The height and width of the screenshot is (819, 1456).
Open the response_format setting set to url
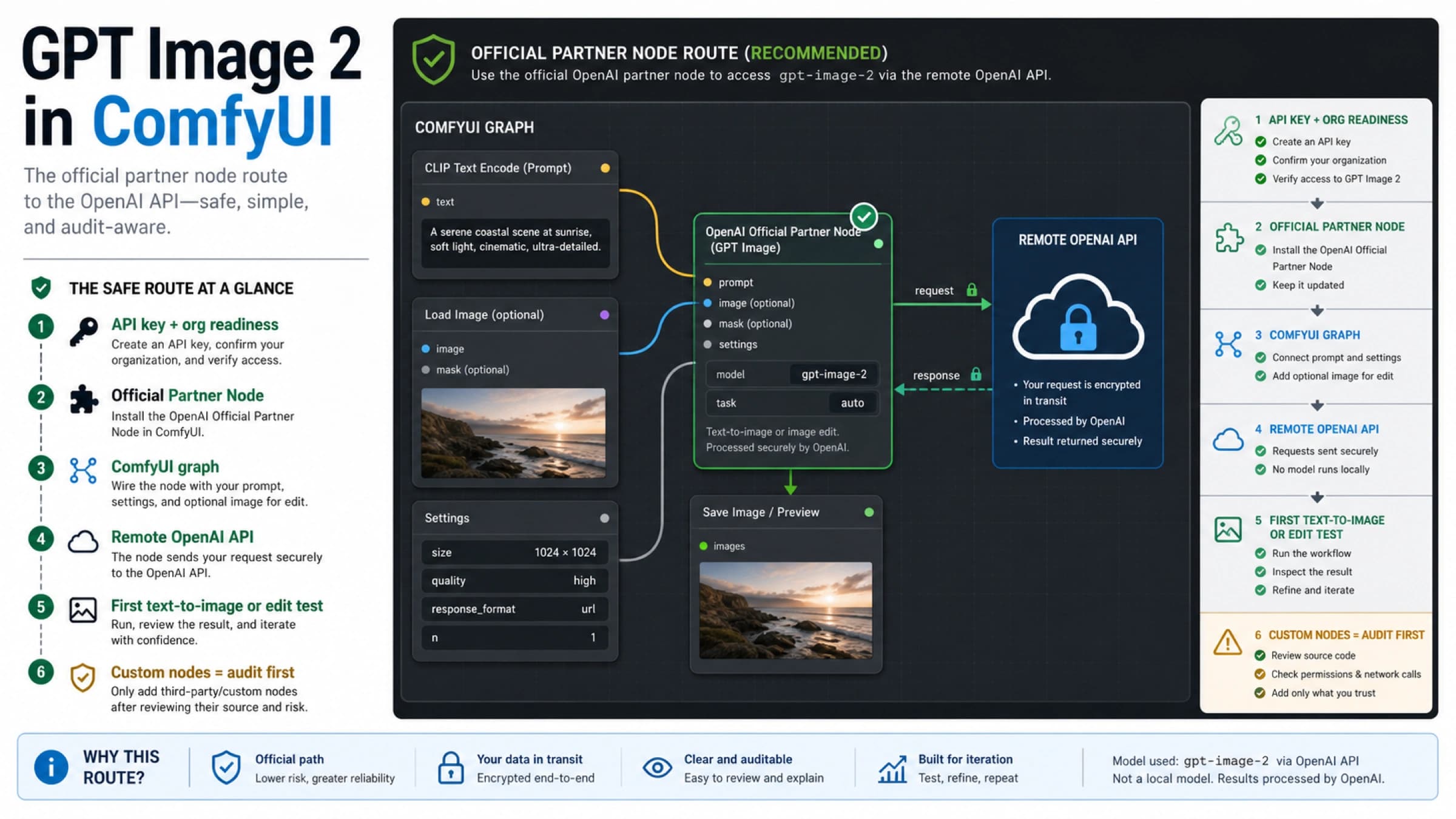click(x=514, y=609)
